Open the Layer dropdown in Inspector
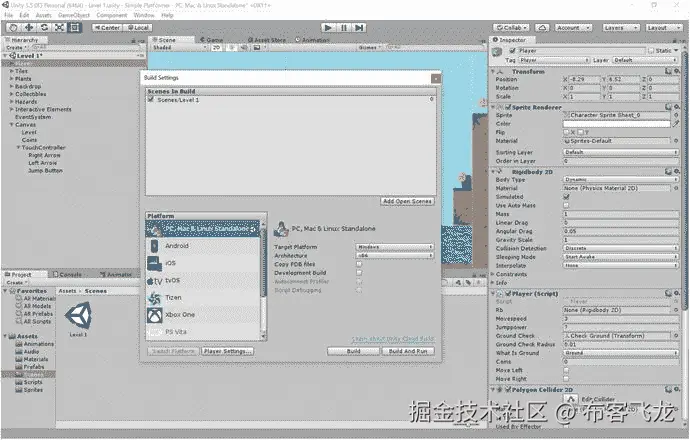Viewport: 690px width, 440px height. tap(645, 60)
